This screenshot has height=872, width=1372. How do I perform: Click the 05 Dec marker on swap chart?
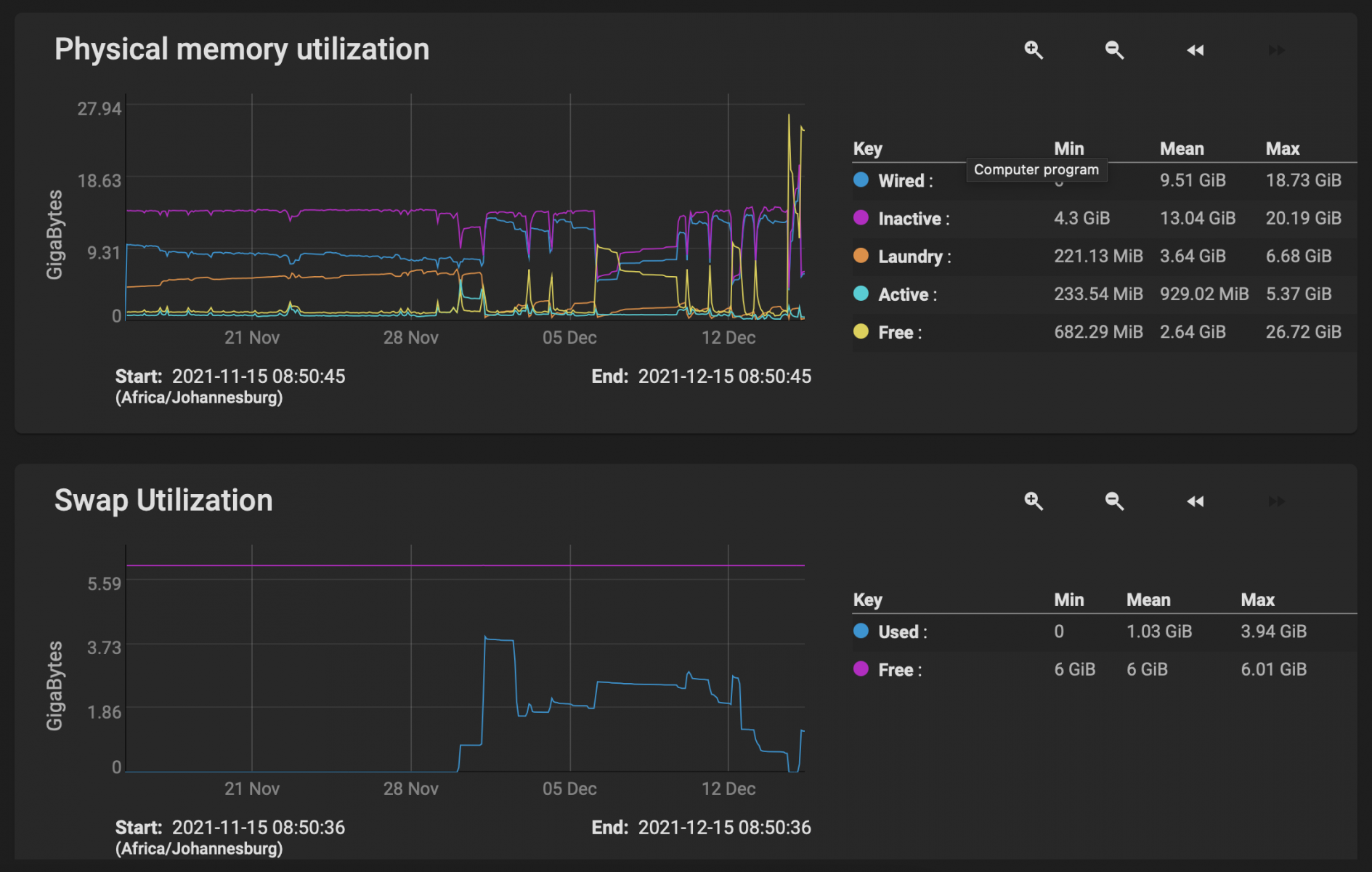(x=569, y=788)
